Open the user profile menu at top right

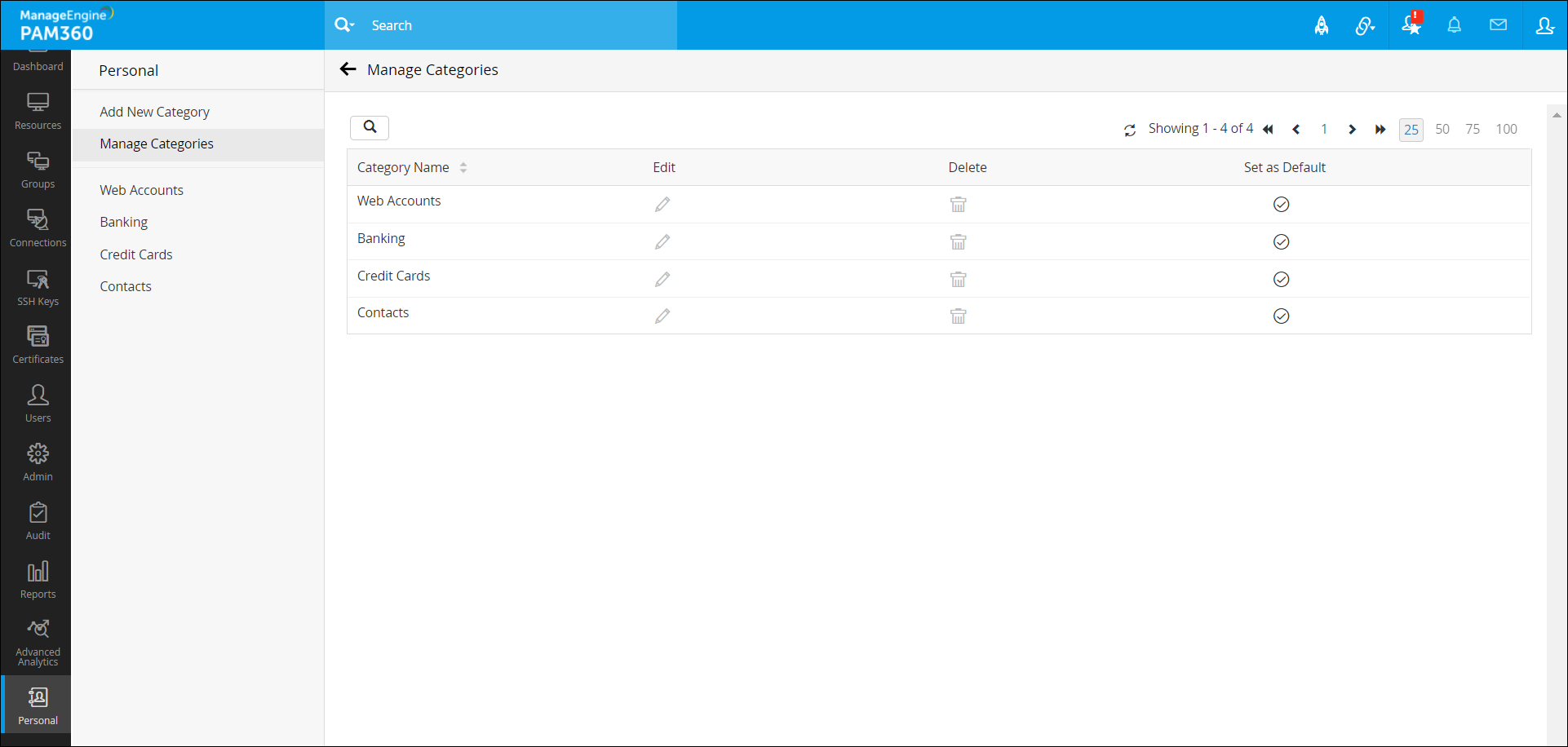1544,25
